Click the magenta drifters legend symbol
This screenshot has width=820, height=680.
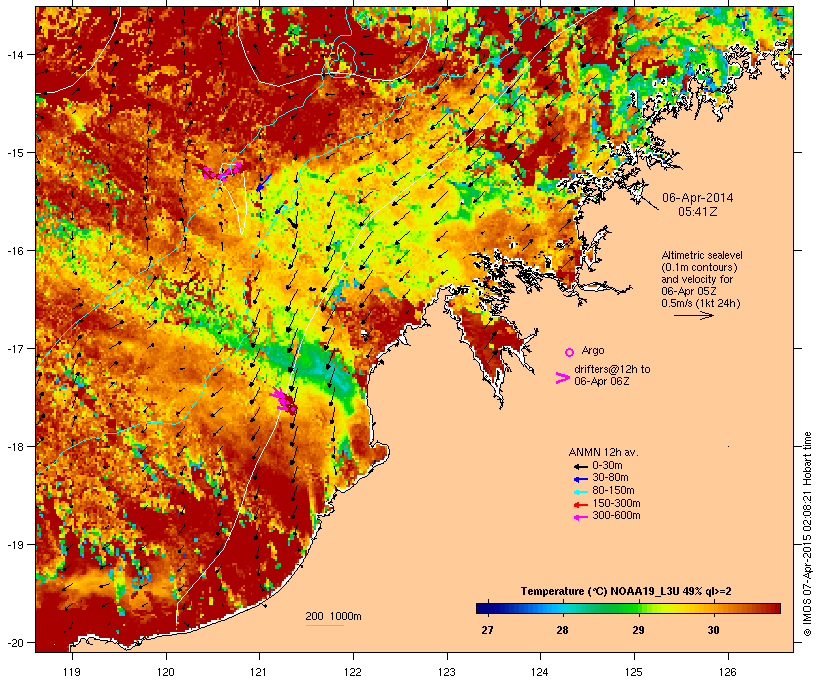pyautogui.click(x=562, y=378)
